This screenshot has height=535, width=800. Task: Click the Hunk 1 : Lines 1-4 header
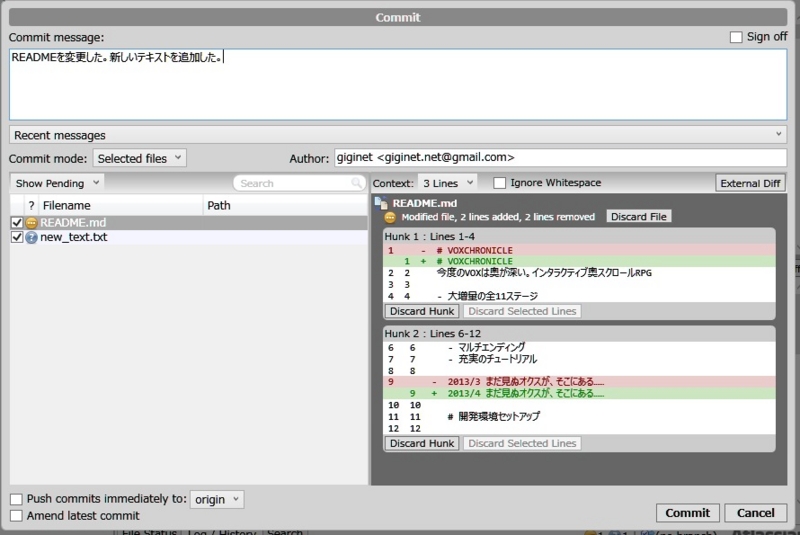(579, 237)
